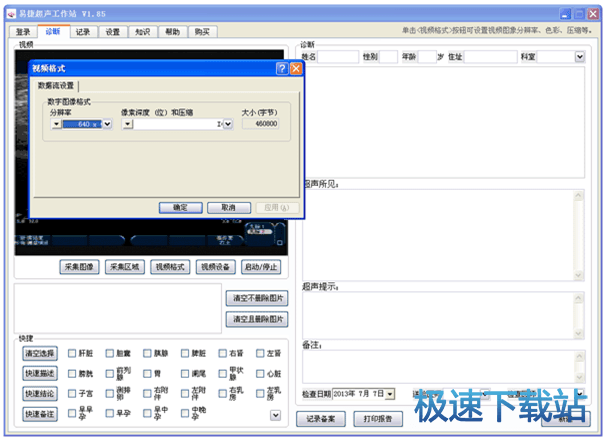Click the 快速备注 button

tap(40, 414)
